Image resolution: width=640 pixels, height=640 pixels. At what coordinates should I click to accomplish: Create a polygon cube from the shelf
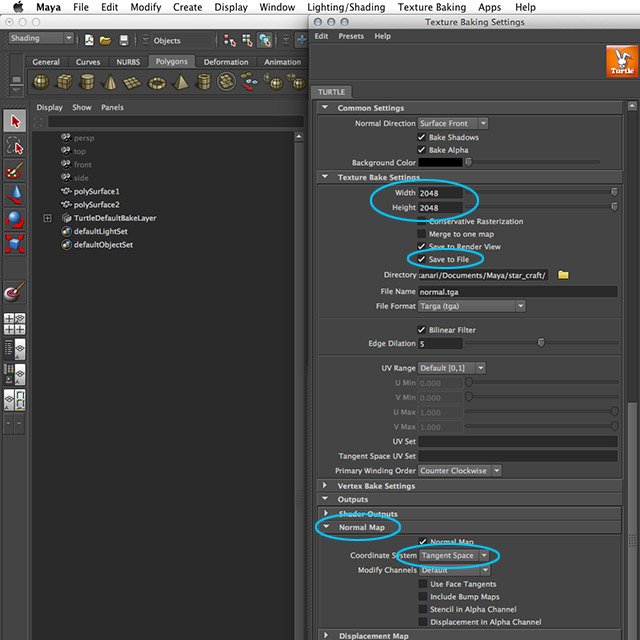point(64,82)
